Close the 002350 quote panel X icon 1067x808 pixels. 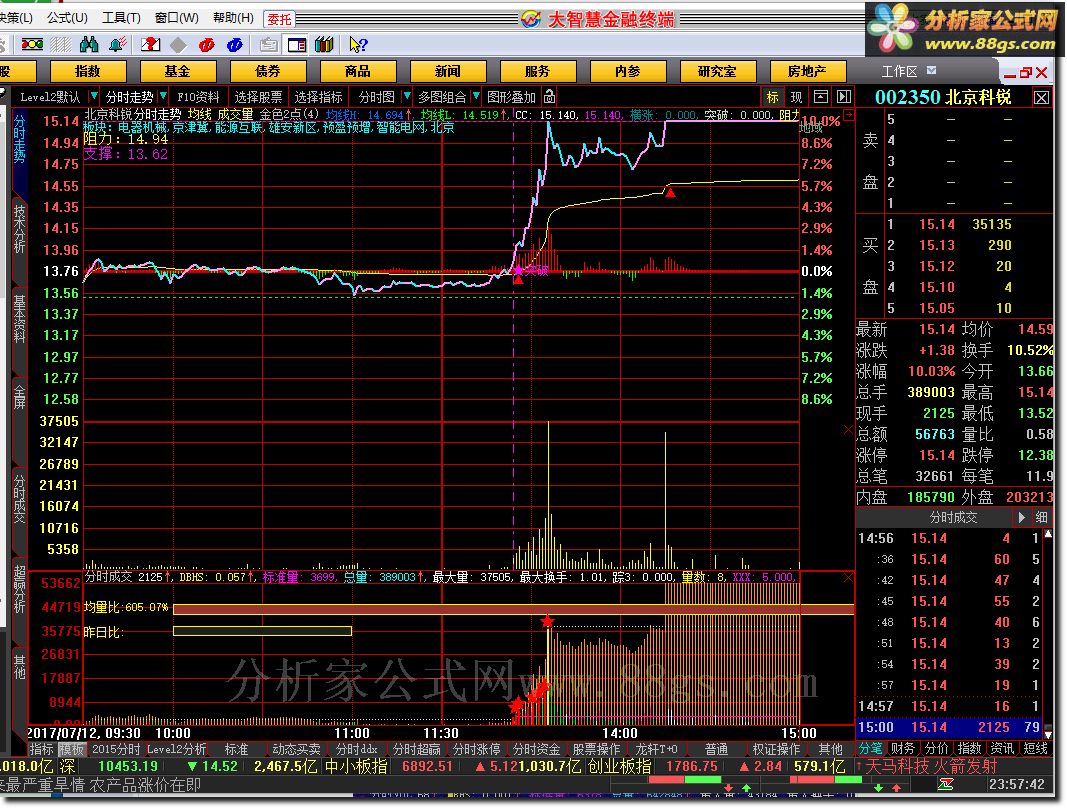coord(1041,97)
